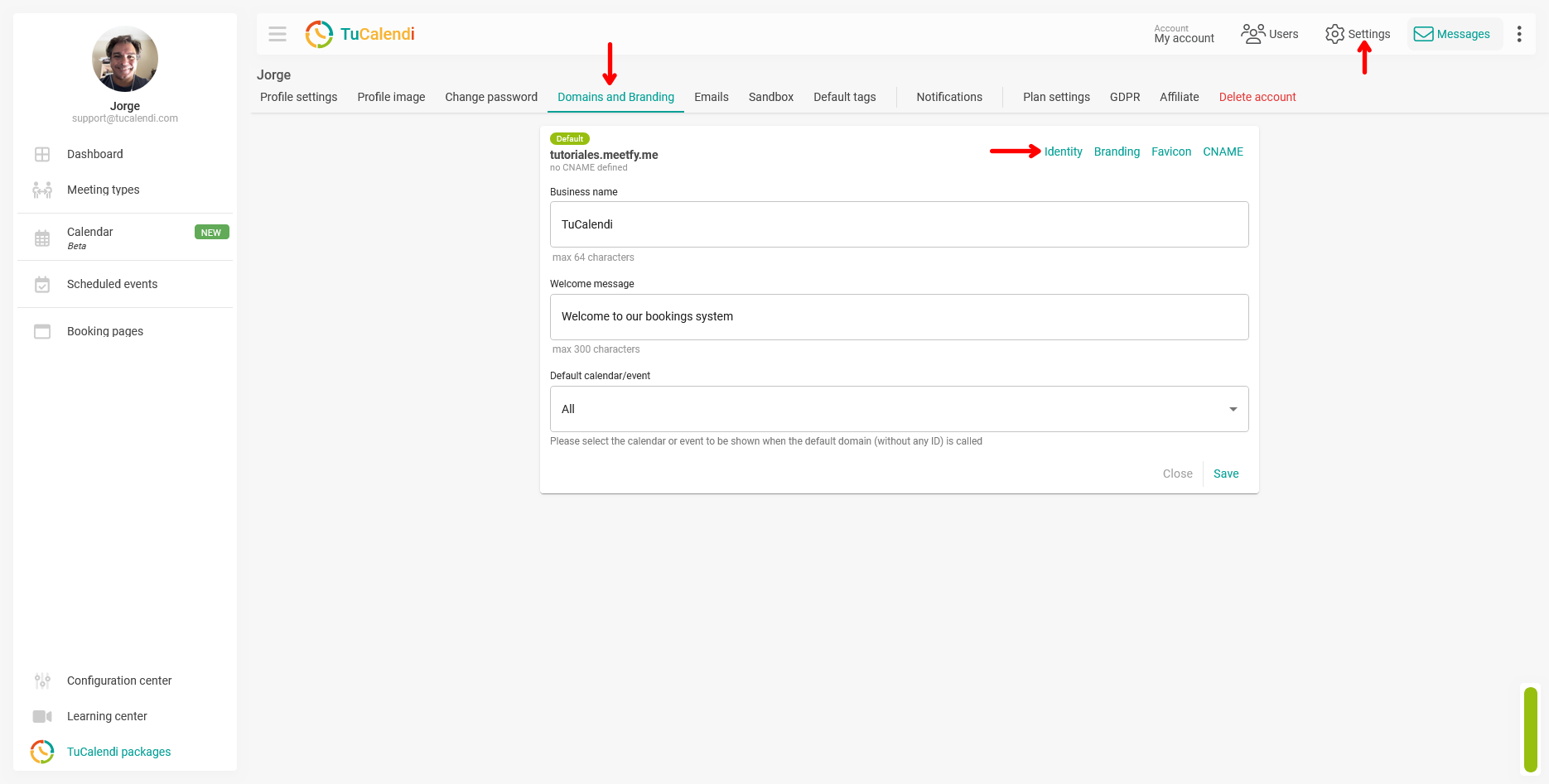This screenshot has height=784, width=1549.
Task: Open Scheduled events
Action: point(113,284)
